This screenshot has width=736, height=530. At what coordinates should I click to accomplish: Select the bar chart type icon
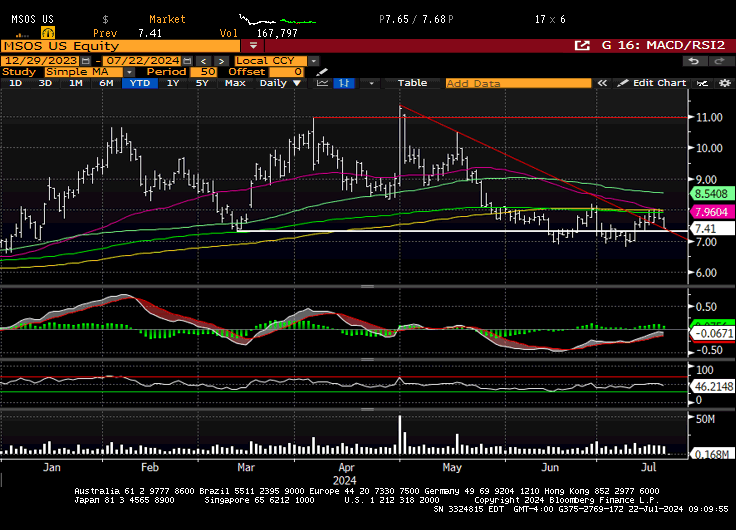344,83
